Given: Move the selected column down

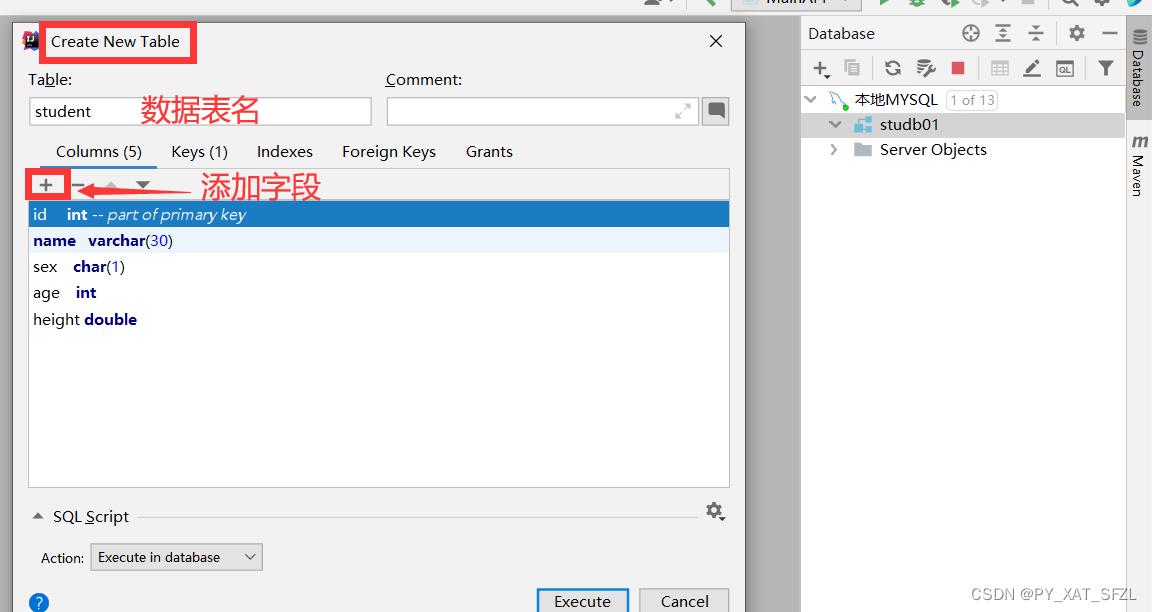Looking at the screenshot, I should coord(143,185).
